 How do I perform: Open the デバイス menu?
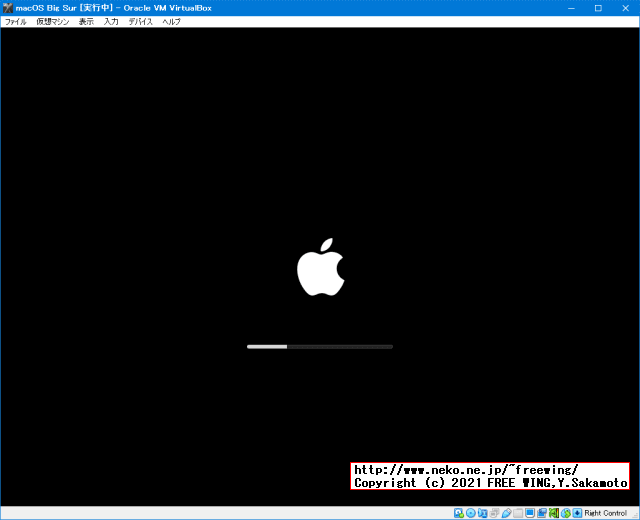coord(140,22)
